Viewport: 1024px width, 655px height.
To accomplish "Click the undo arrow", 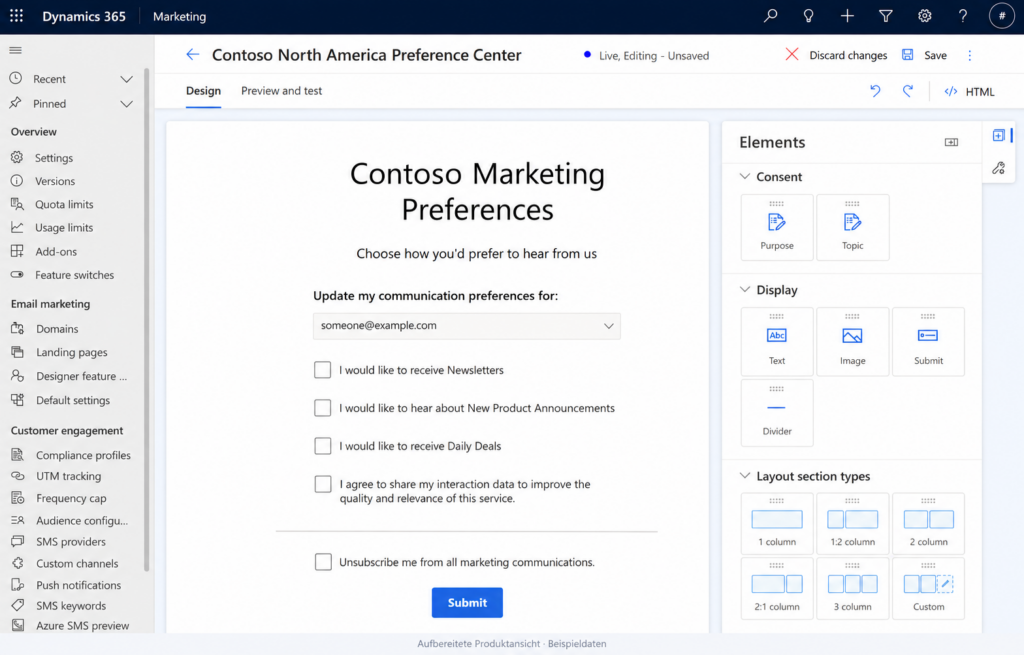I will 875,91.
